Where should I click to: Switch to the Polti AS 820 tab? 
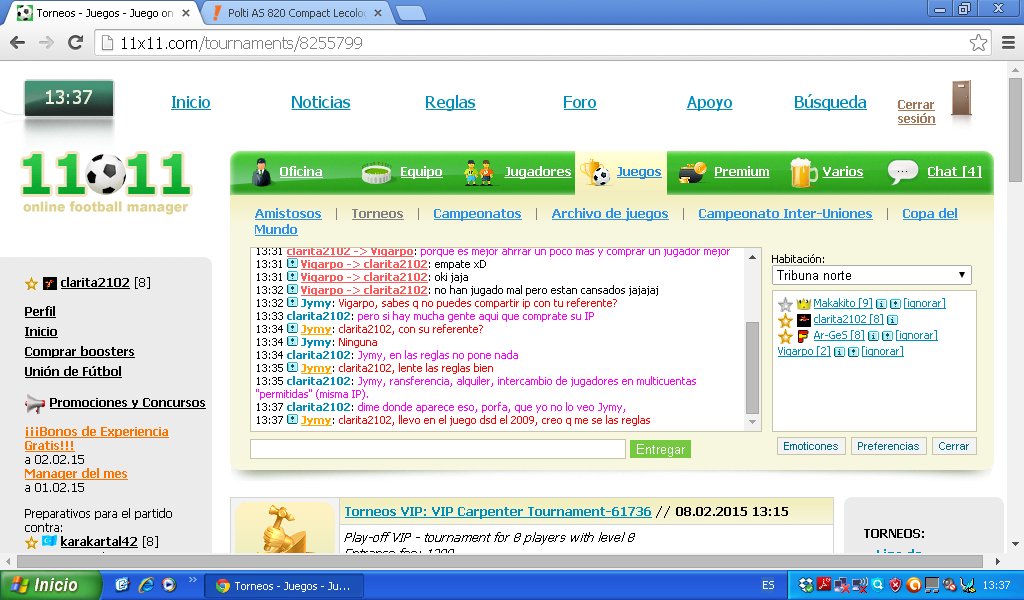296,13
